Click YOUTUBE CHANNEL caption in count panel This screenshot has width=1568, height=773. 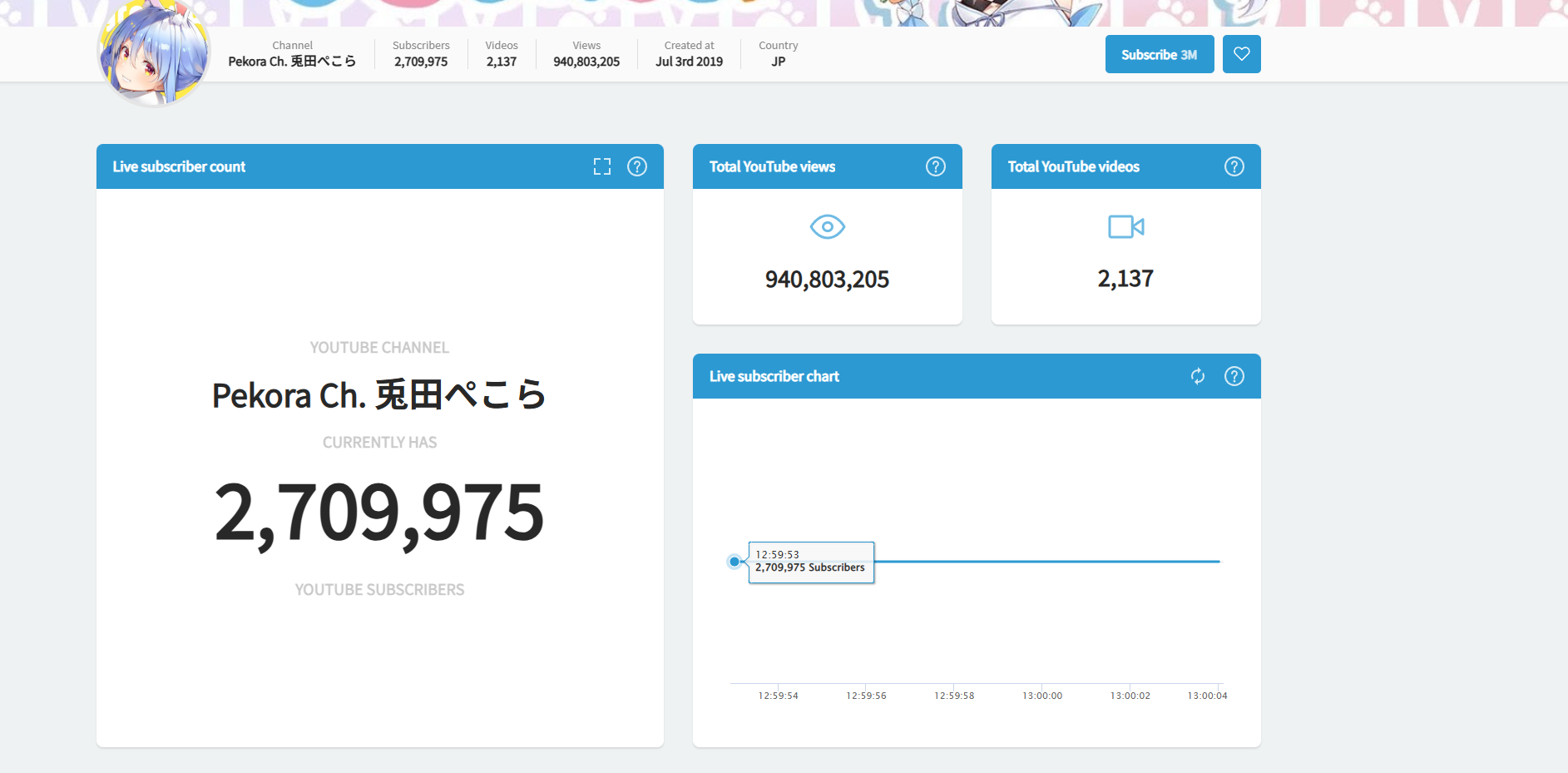point(379,348)
